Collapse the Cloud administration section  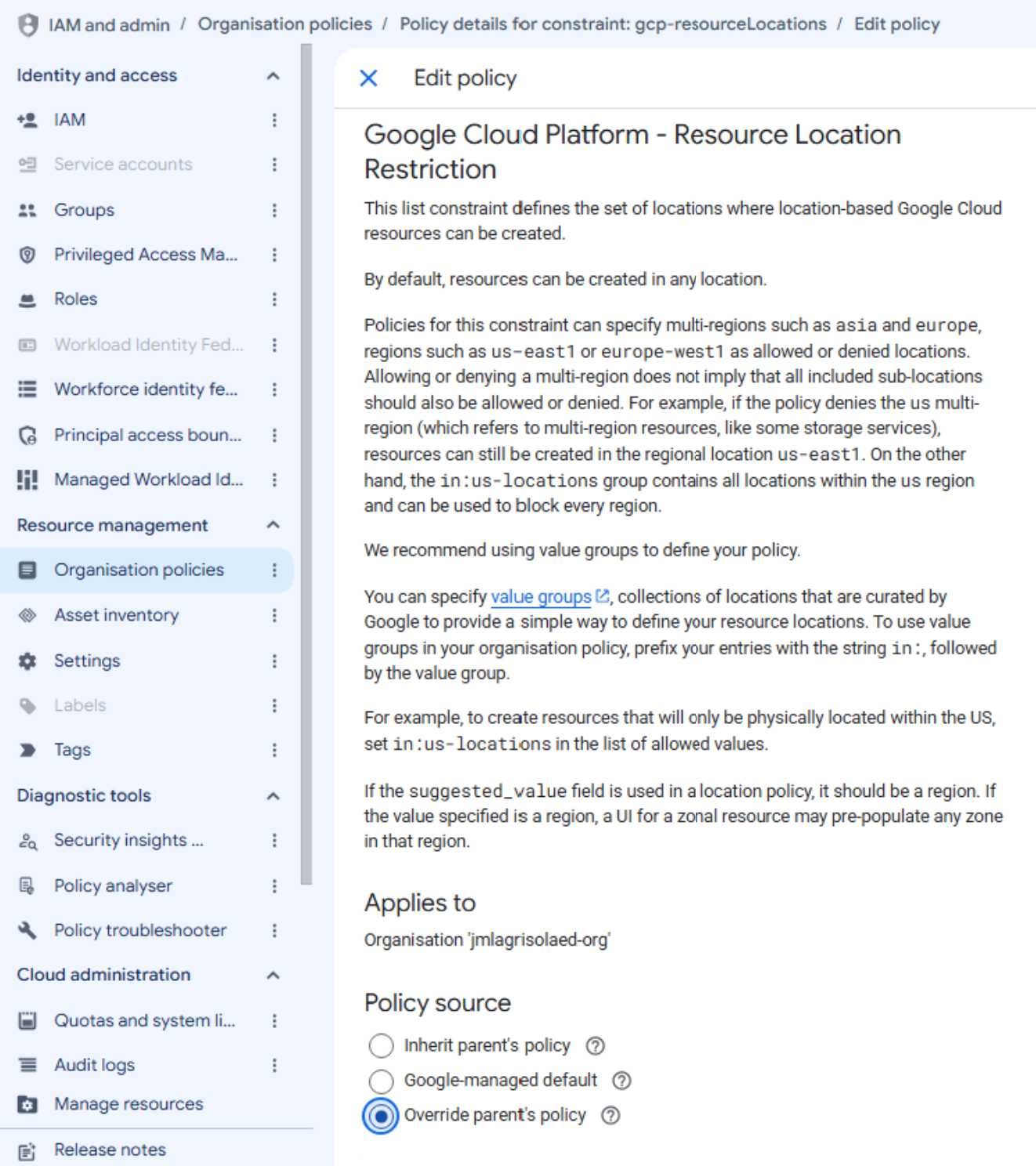click(273, 976)
